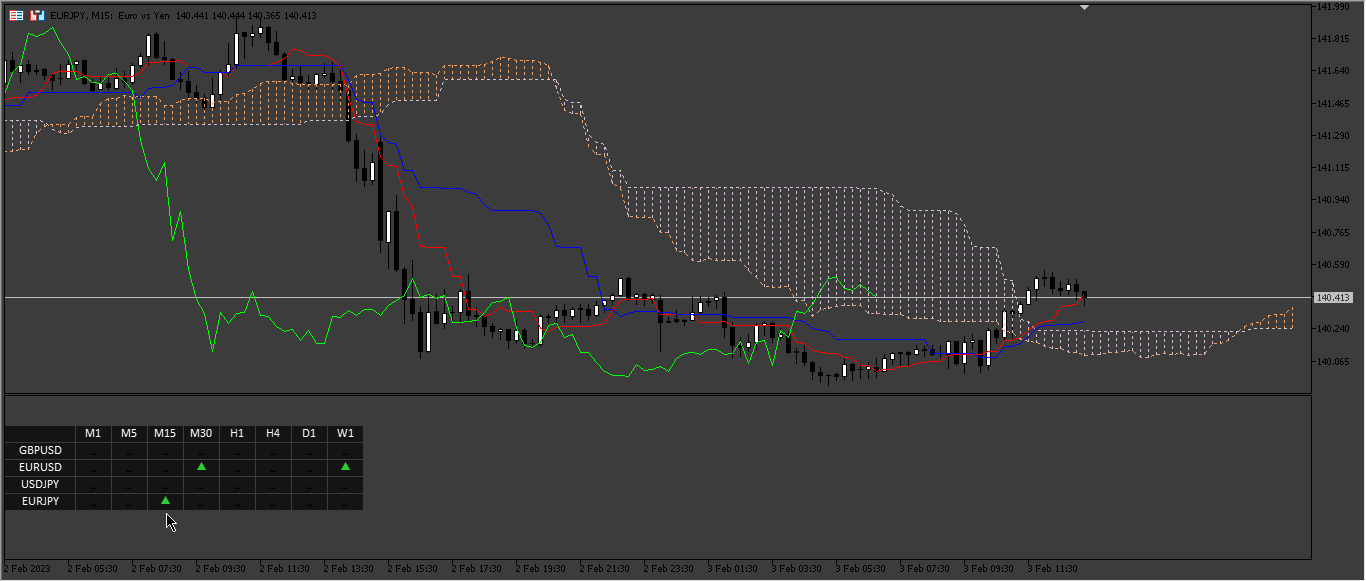
Task: Click the '2 Feb 2023' time axis label
Action: (x=27, y=568)
